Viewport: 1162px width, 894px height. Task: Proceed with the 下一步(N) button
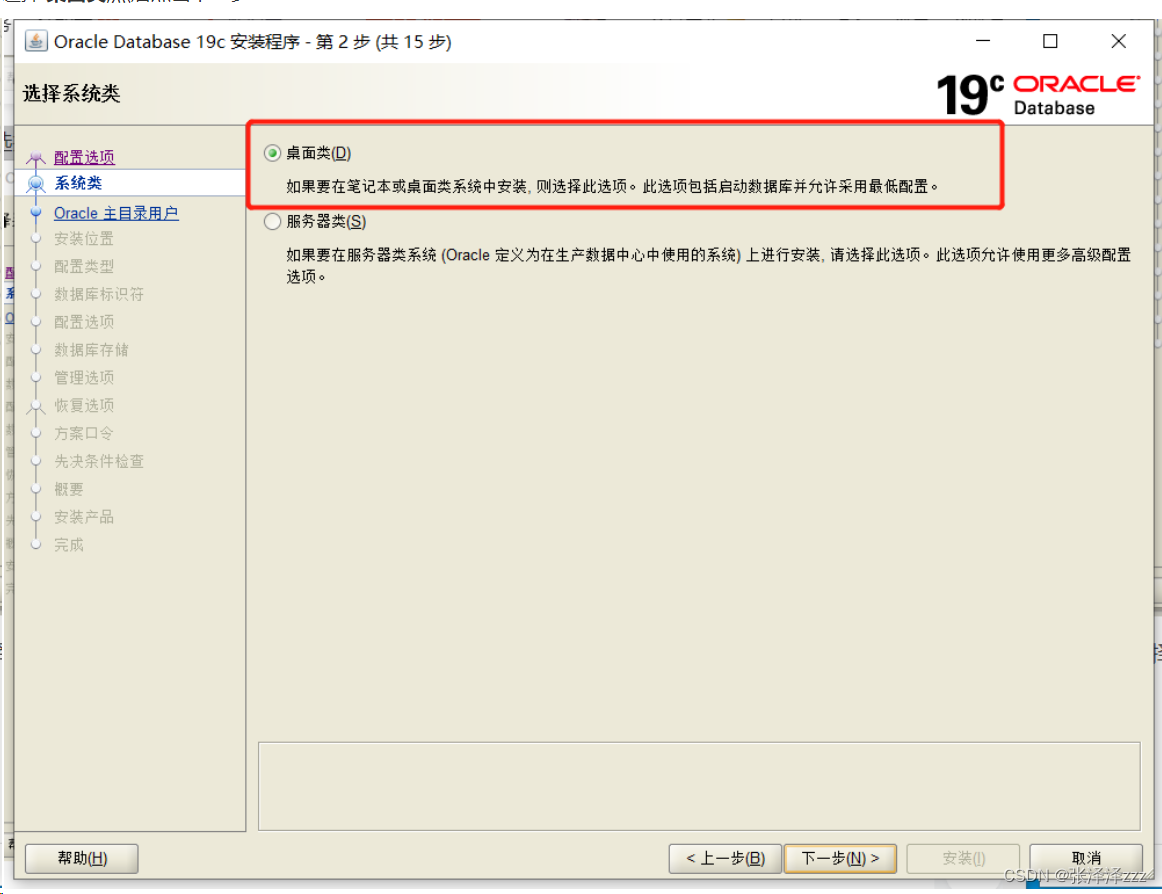tap(840, 858)
